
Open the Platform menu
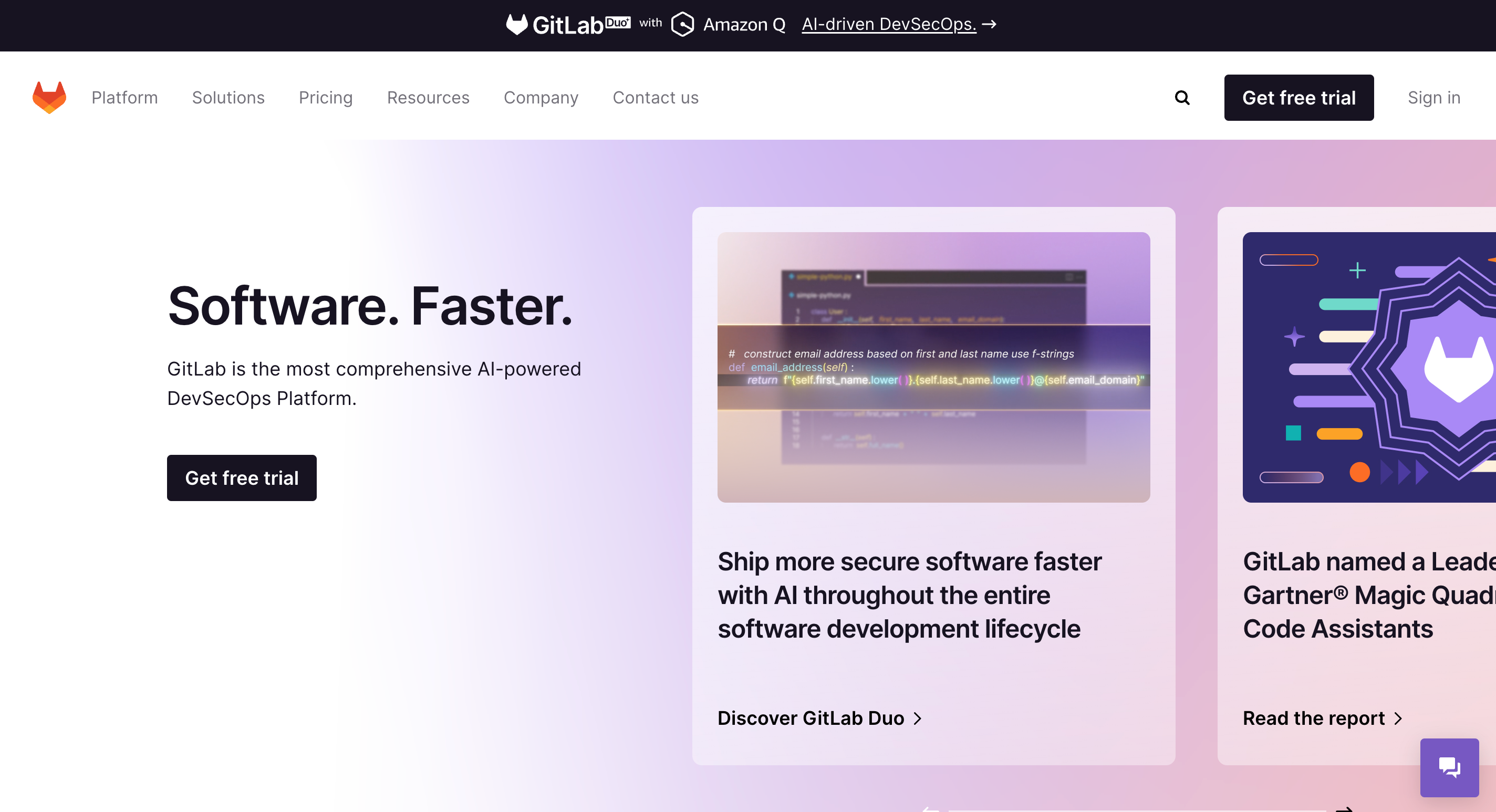click(125, 98)
